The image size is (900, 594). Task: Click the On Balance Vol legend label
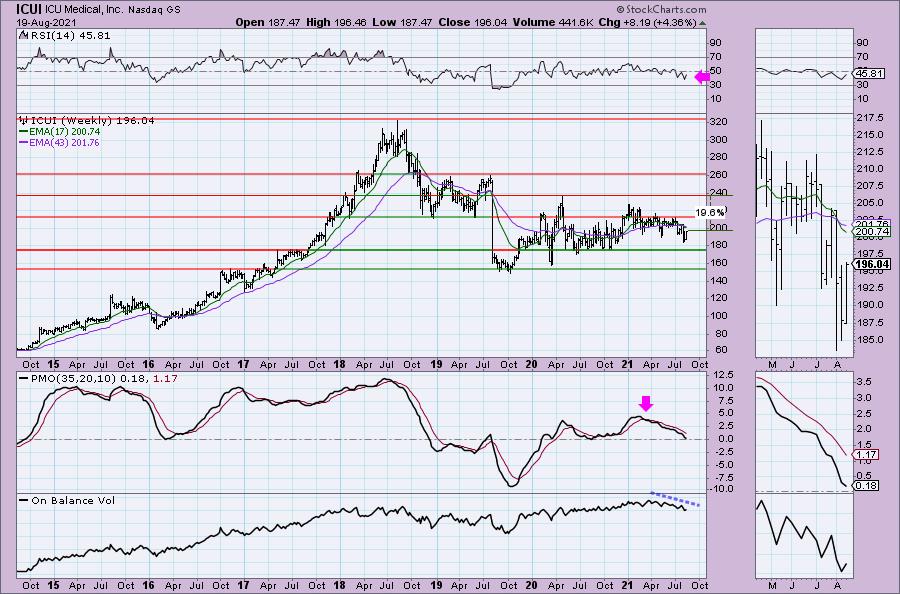(x=73, y=500)
